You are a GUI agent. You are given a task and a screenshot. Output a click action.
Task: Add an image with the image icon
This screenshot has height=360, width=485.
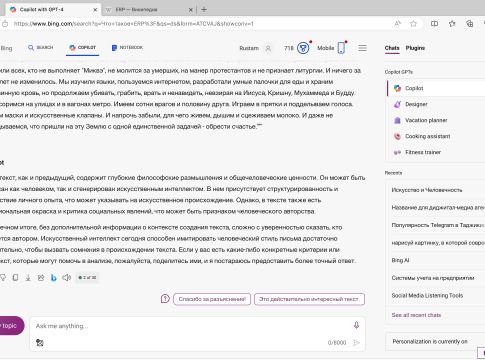[40, 342]
